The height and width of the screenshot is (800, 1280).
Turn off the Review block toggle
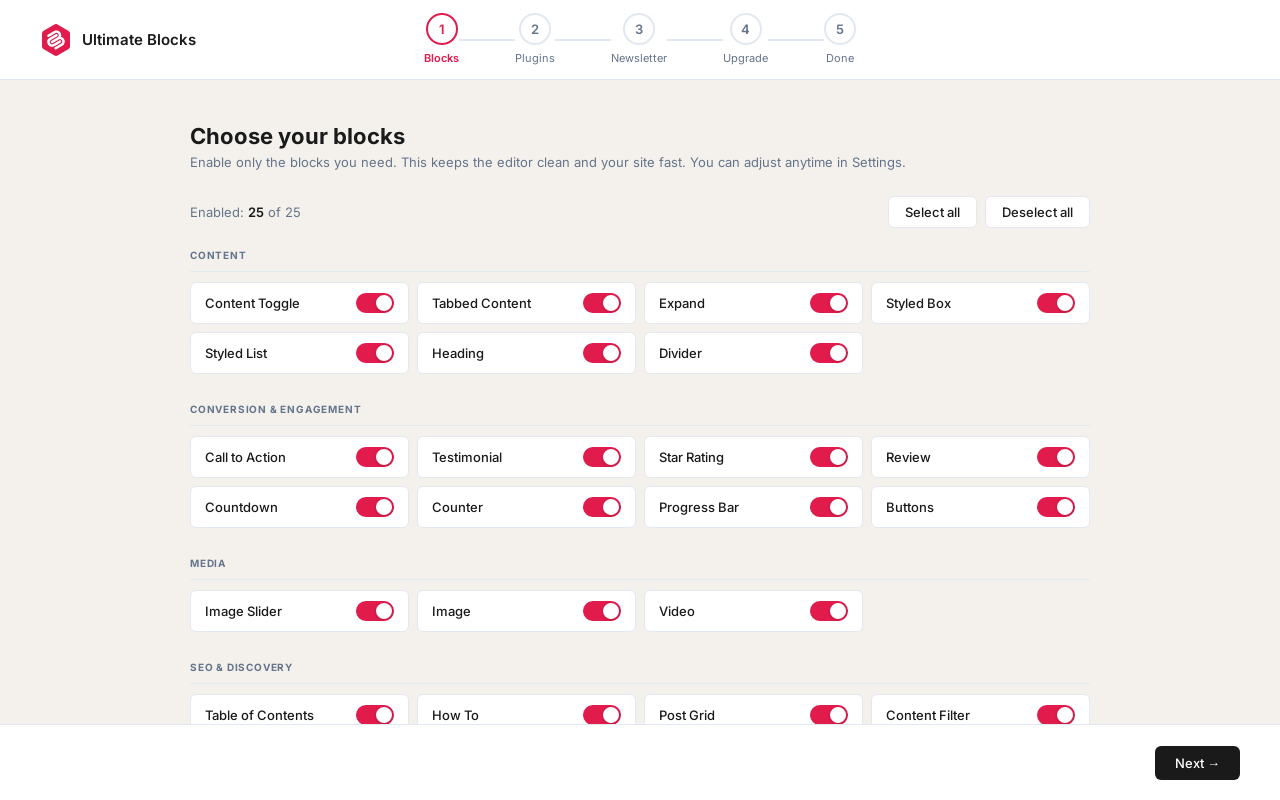tap(1056, 457)
